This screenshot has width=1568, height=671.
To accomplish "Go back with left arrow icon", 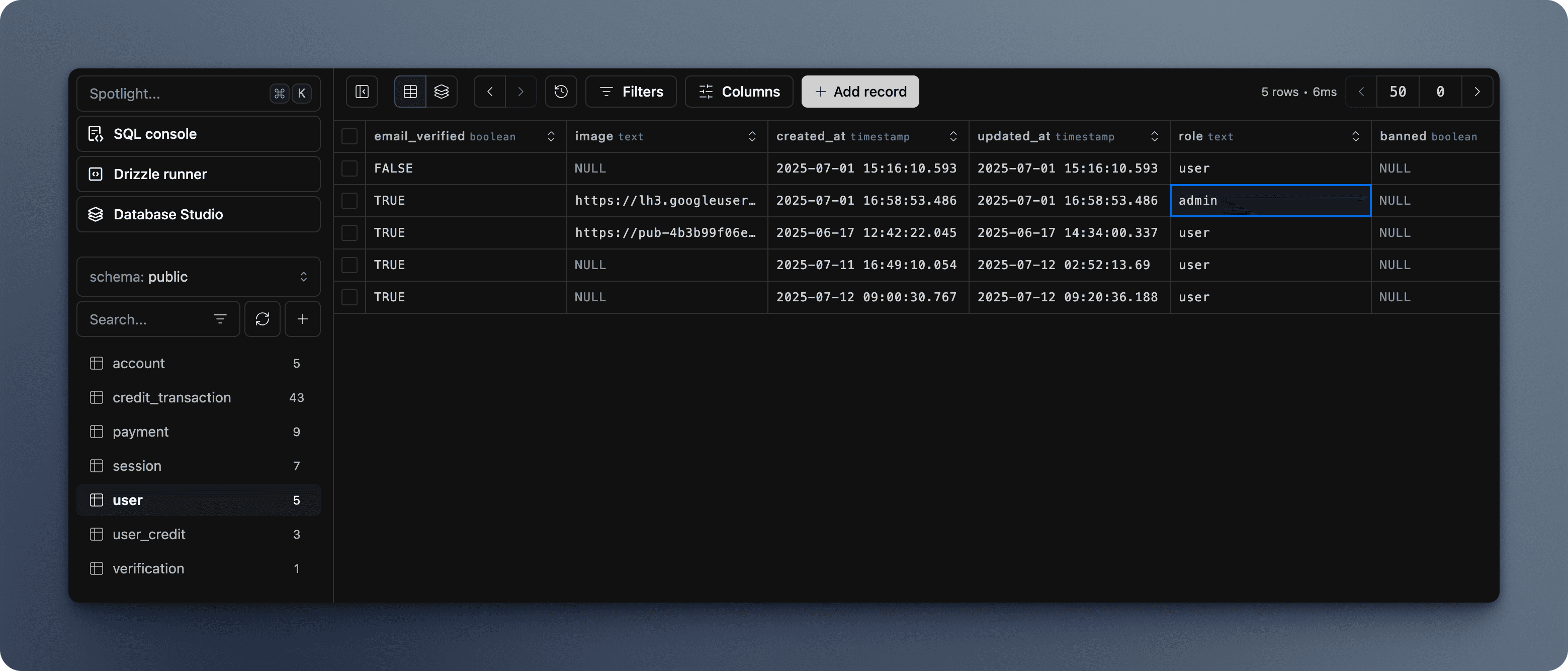I will point(490,92).
